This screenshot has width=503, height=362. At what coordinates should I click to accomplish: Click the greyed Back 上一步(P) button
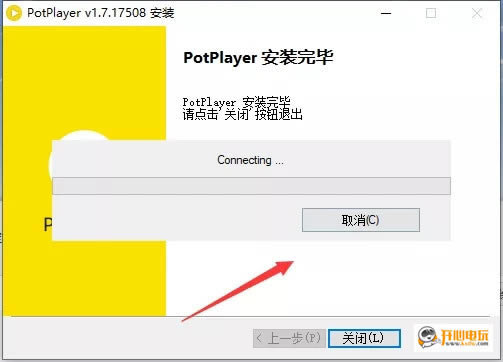(289, 338)
